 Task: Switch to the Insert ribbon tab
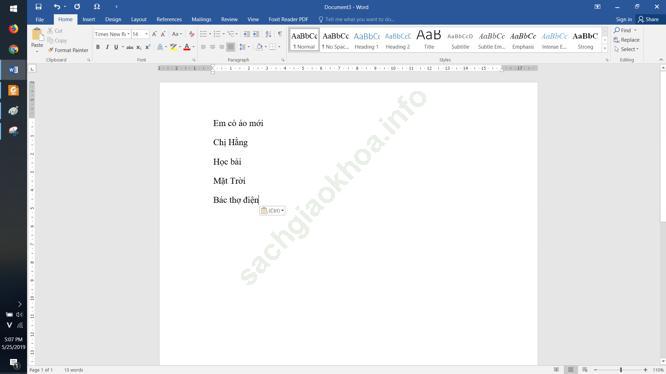point(89,20)
